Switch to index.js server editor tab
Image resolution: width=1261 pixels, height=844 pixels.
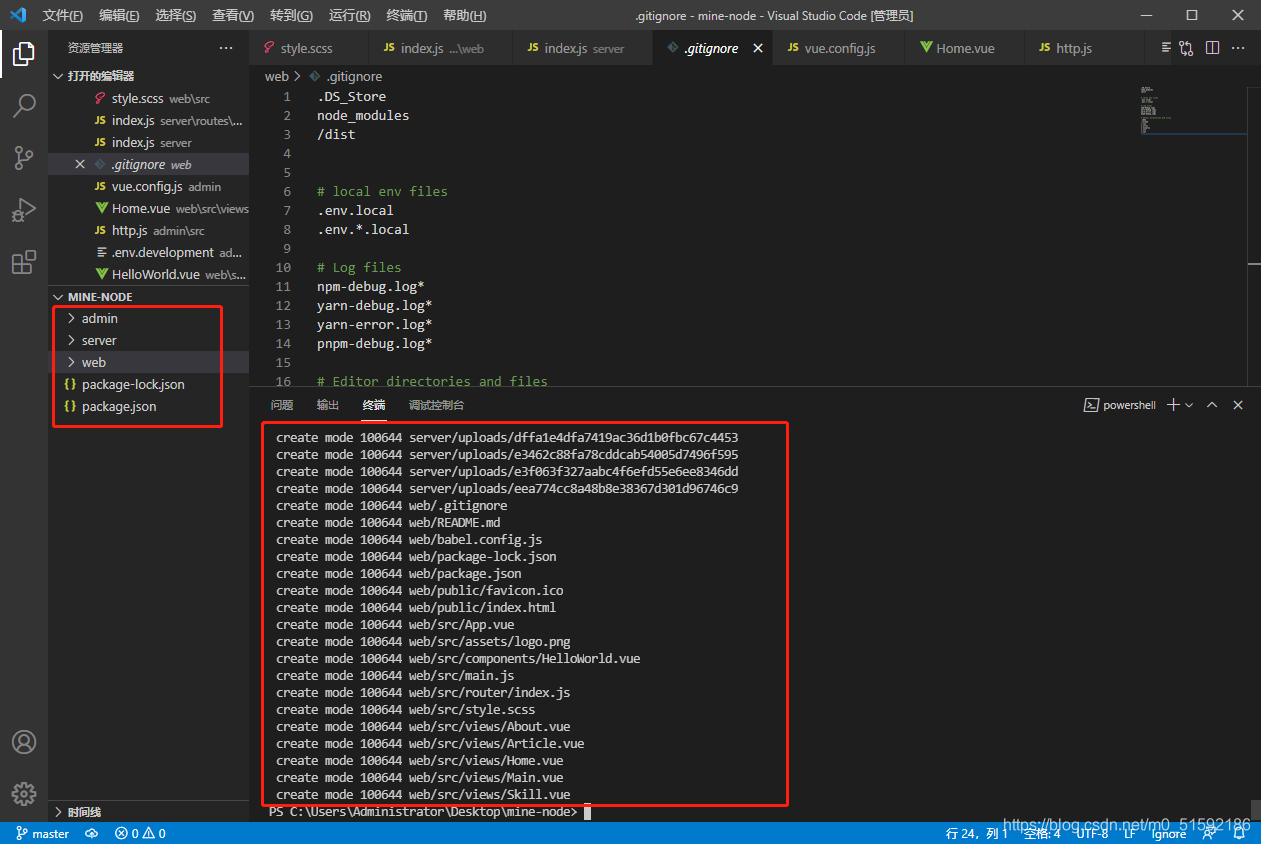[582, 48]
